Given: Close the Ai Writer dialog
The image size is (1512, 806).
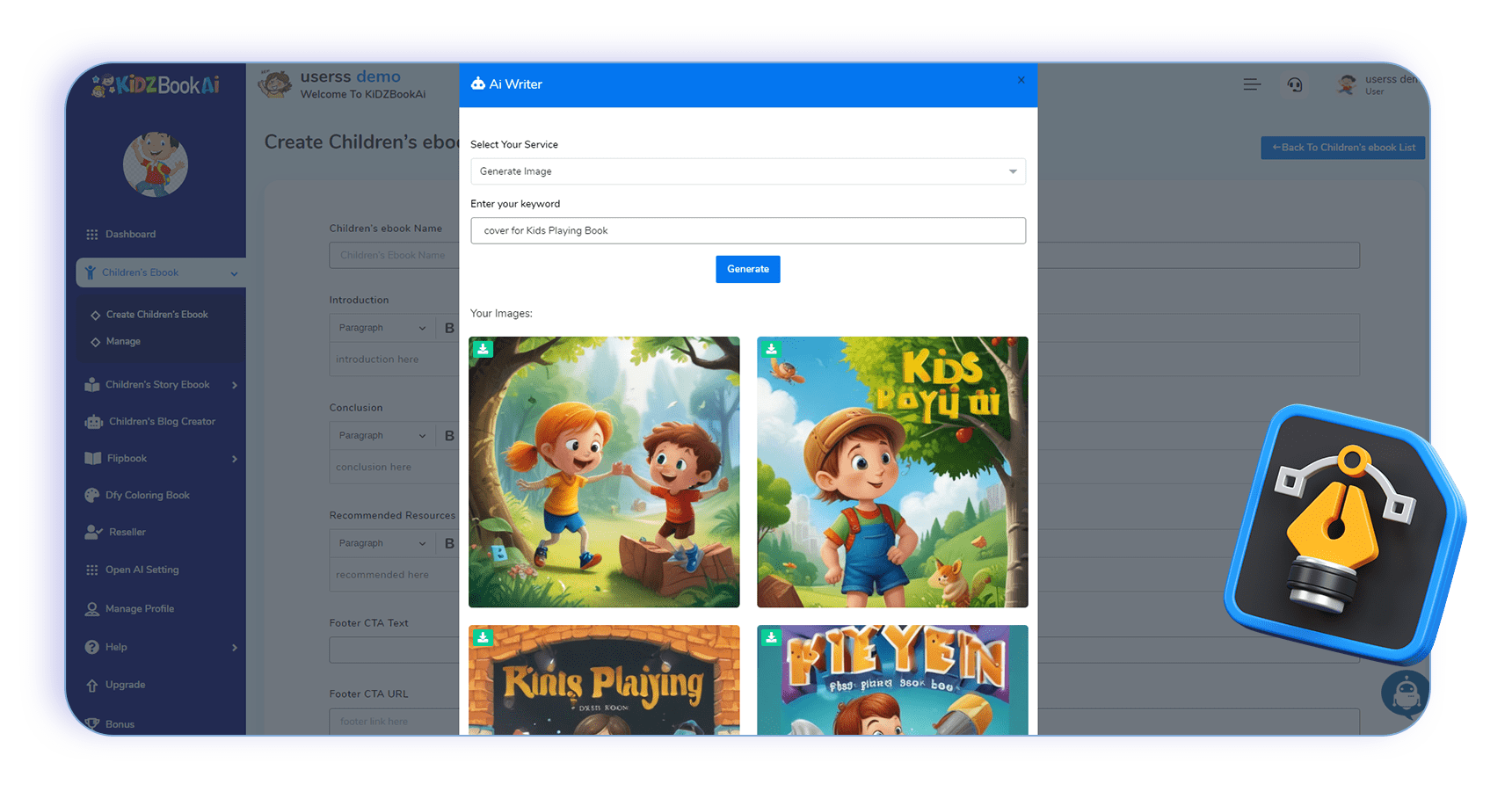Looking at the screenshot, I should [x=1021, y=80].
